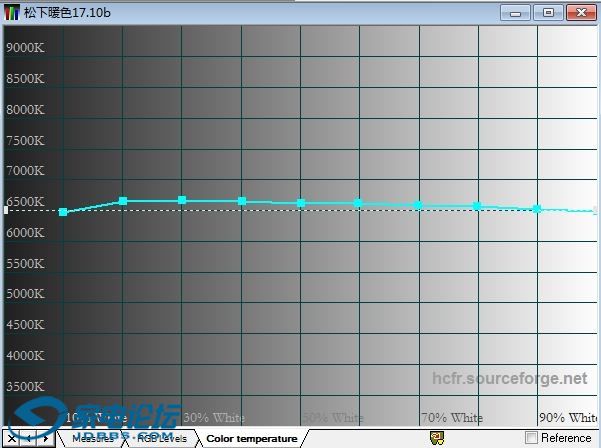Maximize the color temperature window
This screenshot has height=448, width=601.
(x=548, y=12)
